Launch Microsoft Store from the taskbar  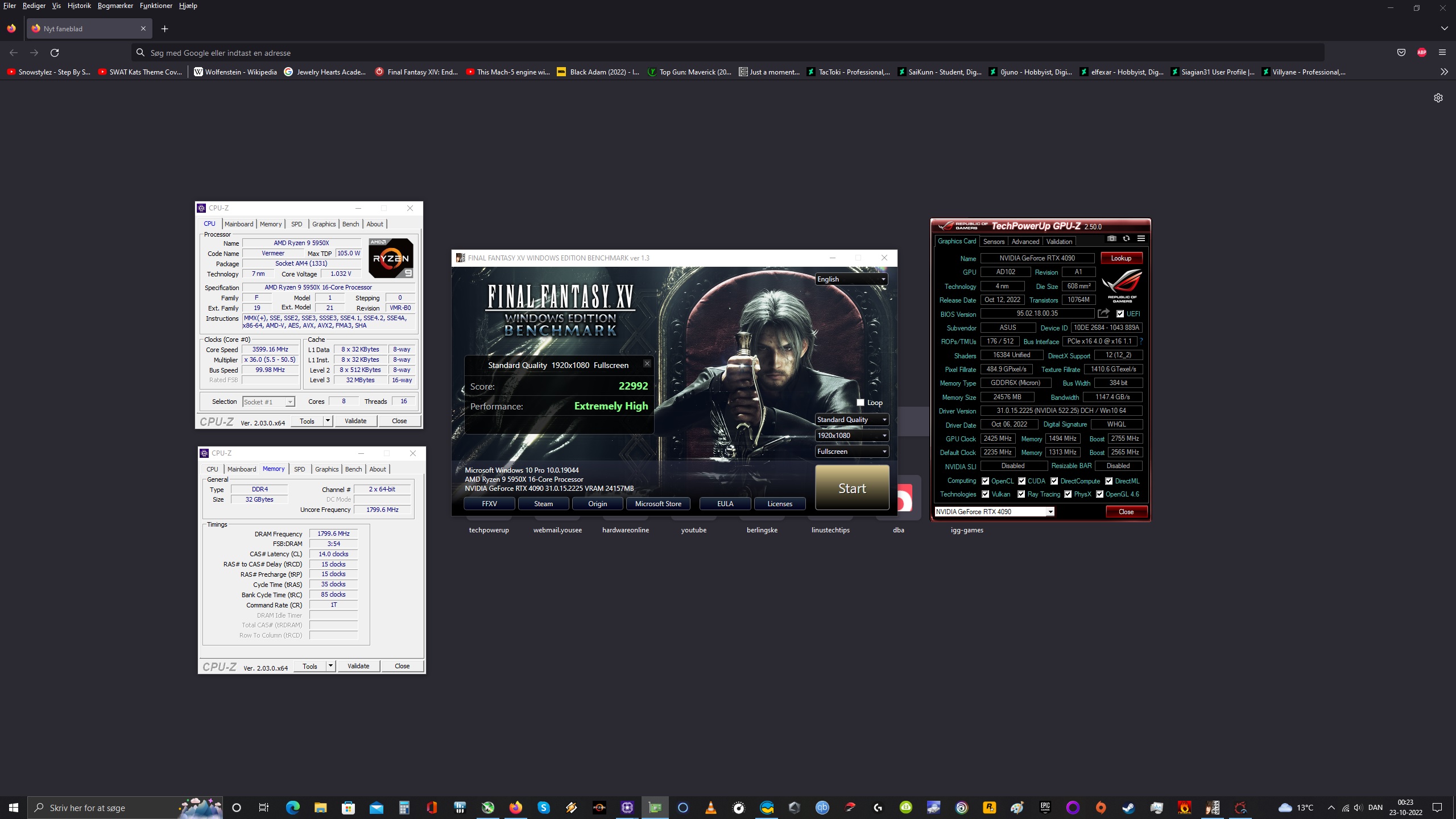(348, 808)
